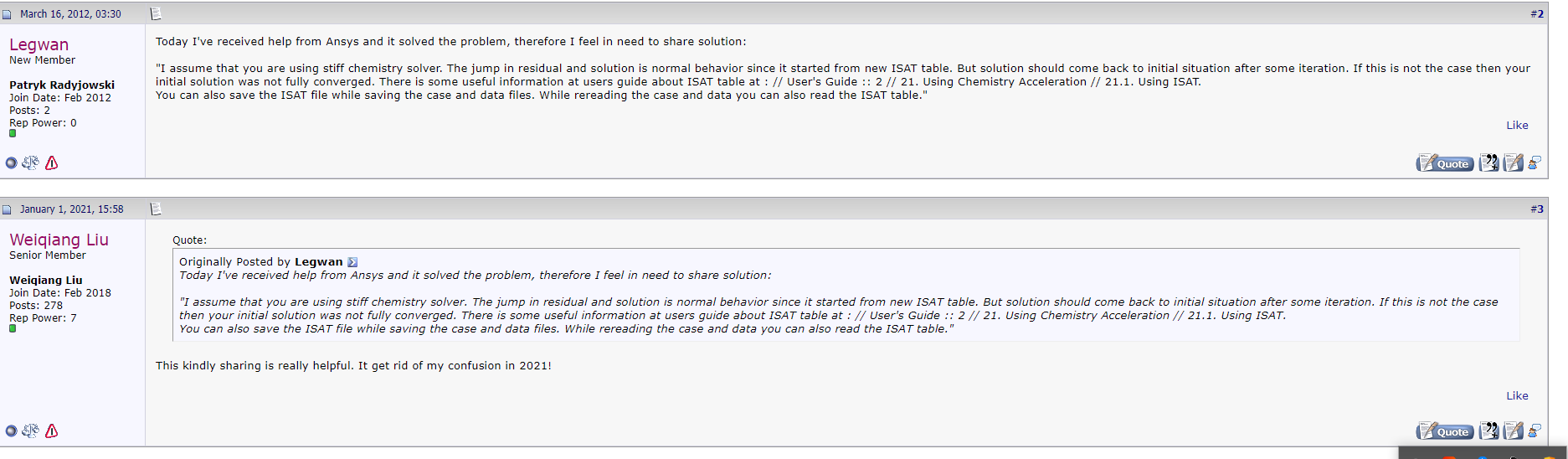Click quick reply icon on Legwan's post

click(1513, 162)
